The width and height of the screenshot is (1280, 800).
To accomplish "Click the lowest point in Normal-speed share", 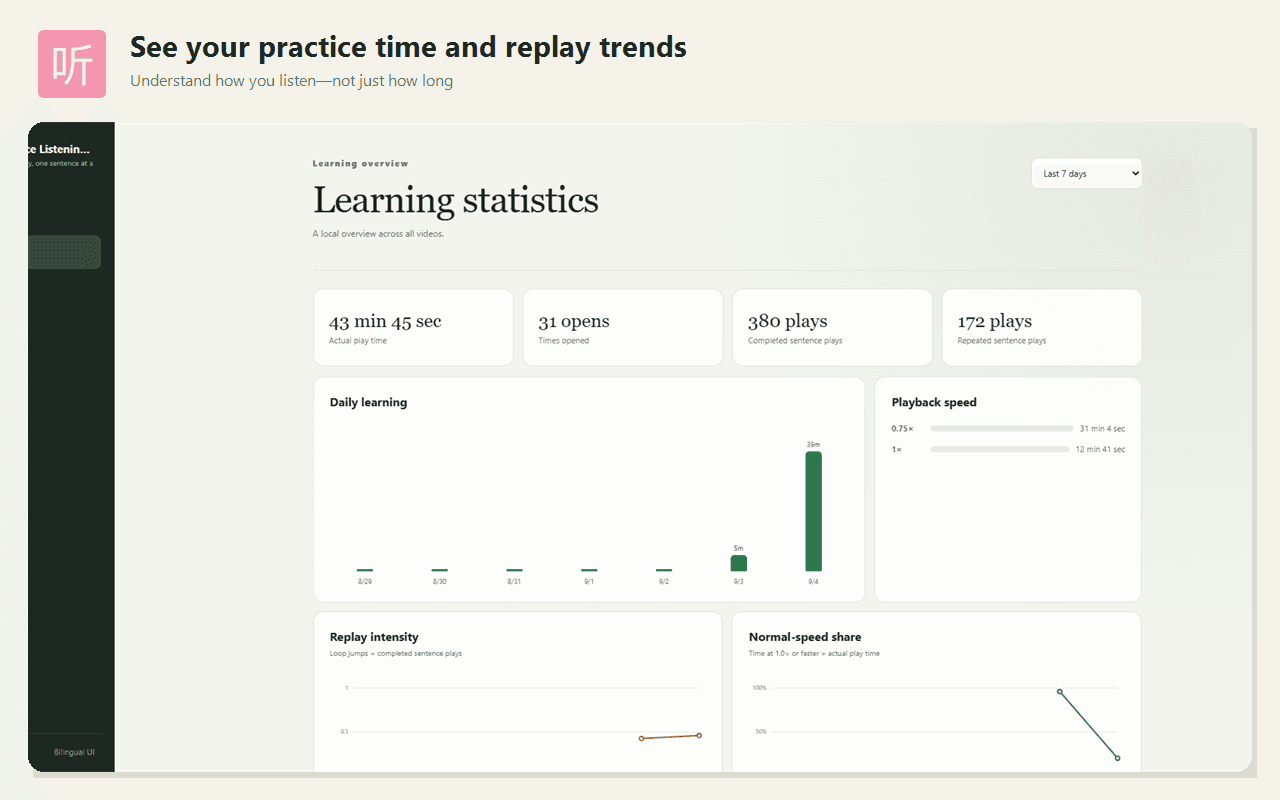I will [1117, 758].
